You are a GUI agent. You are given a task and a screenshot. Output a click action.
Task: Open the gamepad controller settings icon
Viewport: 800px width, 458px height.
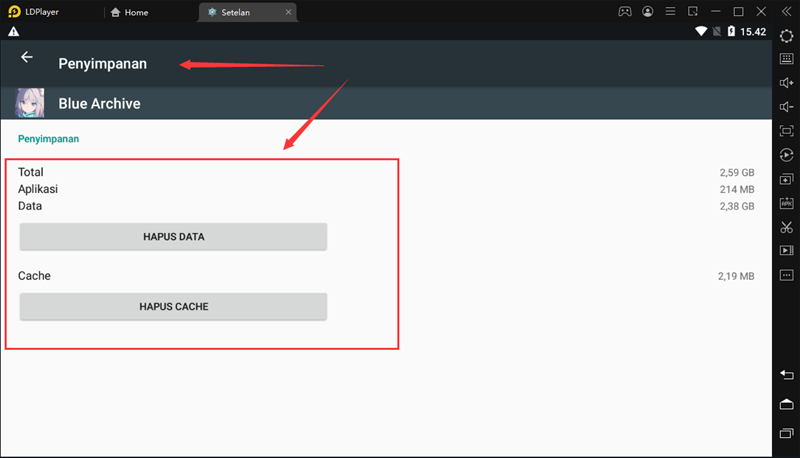tap(625, 11)
